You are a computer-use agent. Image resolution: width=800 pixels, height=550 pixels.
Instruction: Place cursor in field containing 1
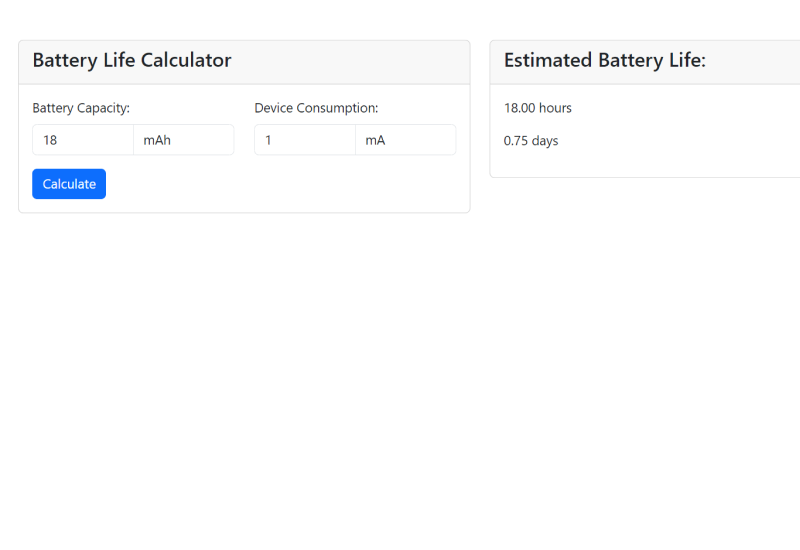click(305, 140)
